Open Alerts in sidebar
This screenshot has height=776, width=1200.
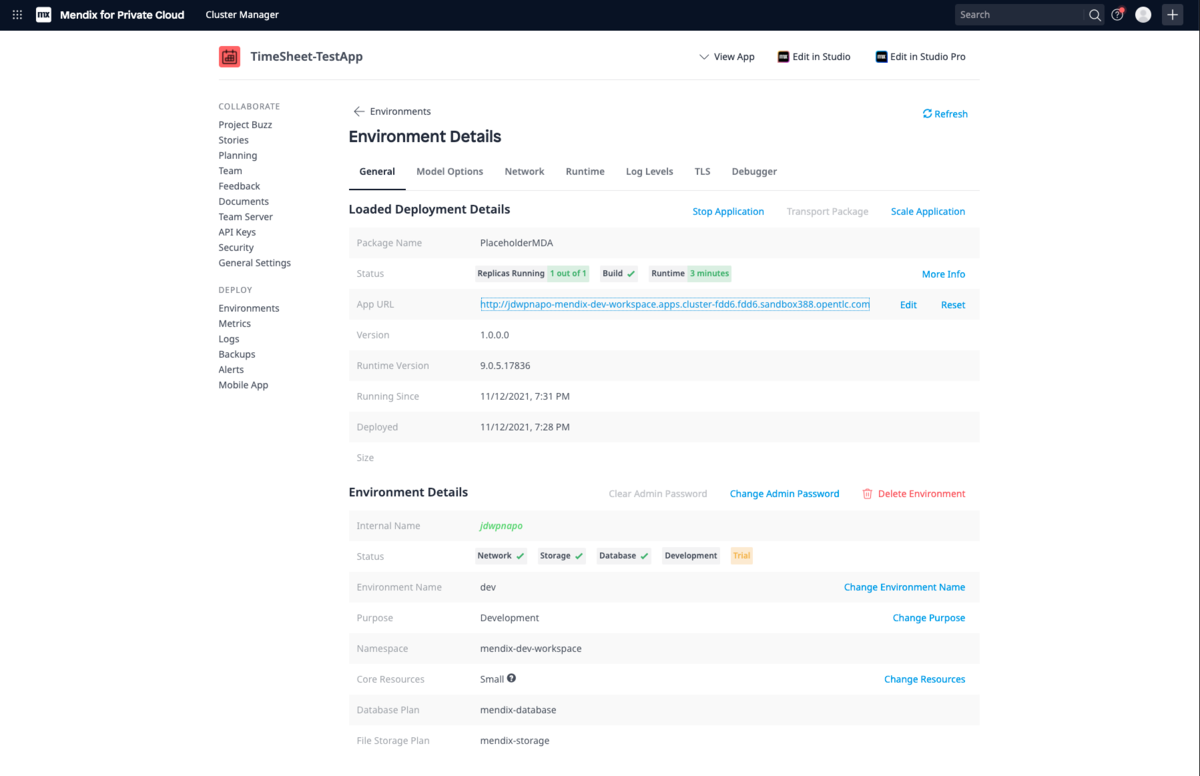click(231, 370)
